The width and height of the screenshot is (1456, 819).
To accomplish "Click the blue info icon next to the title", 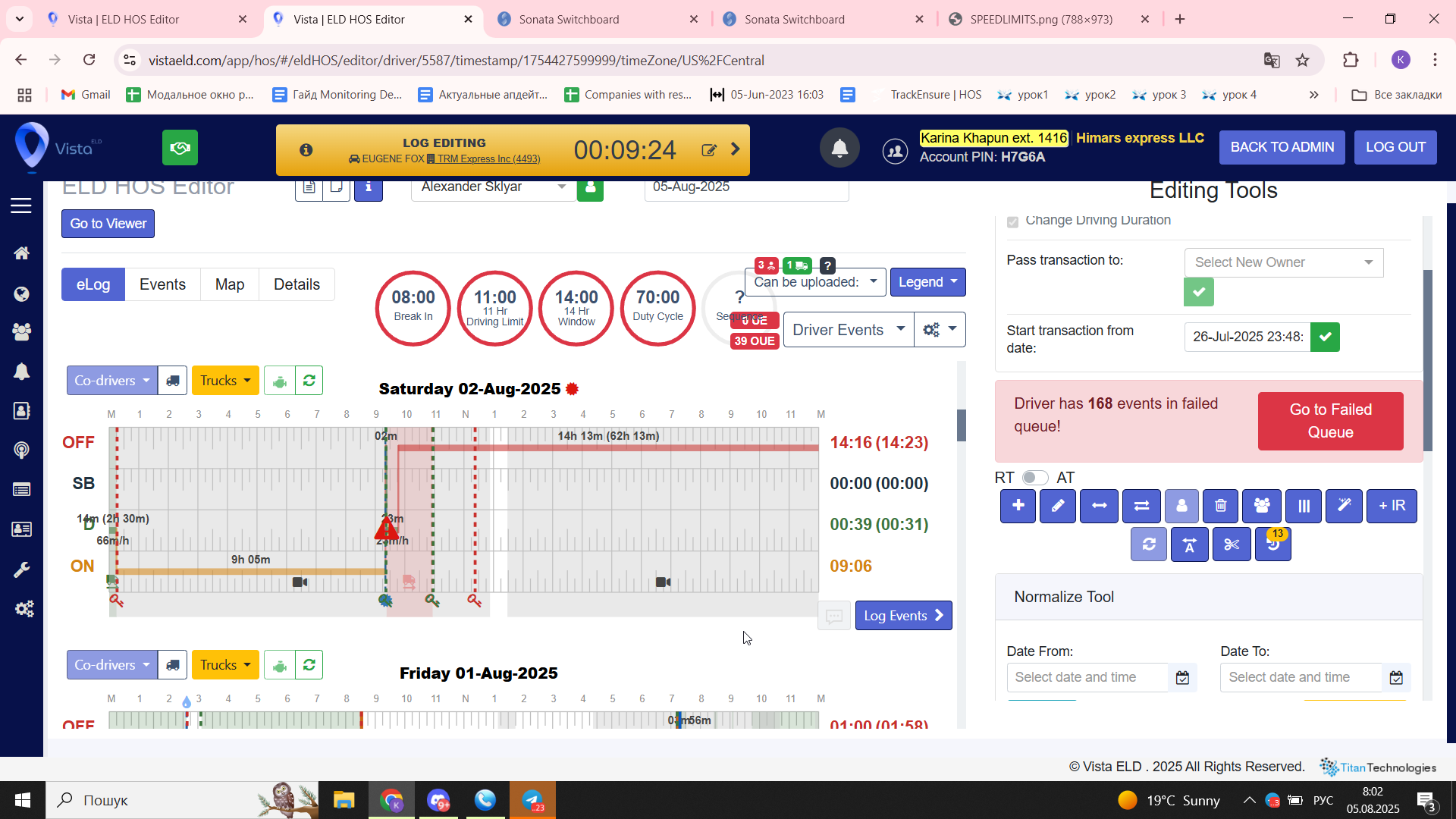I will click(x=369, y=187).
